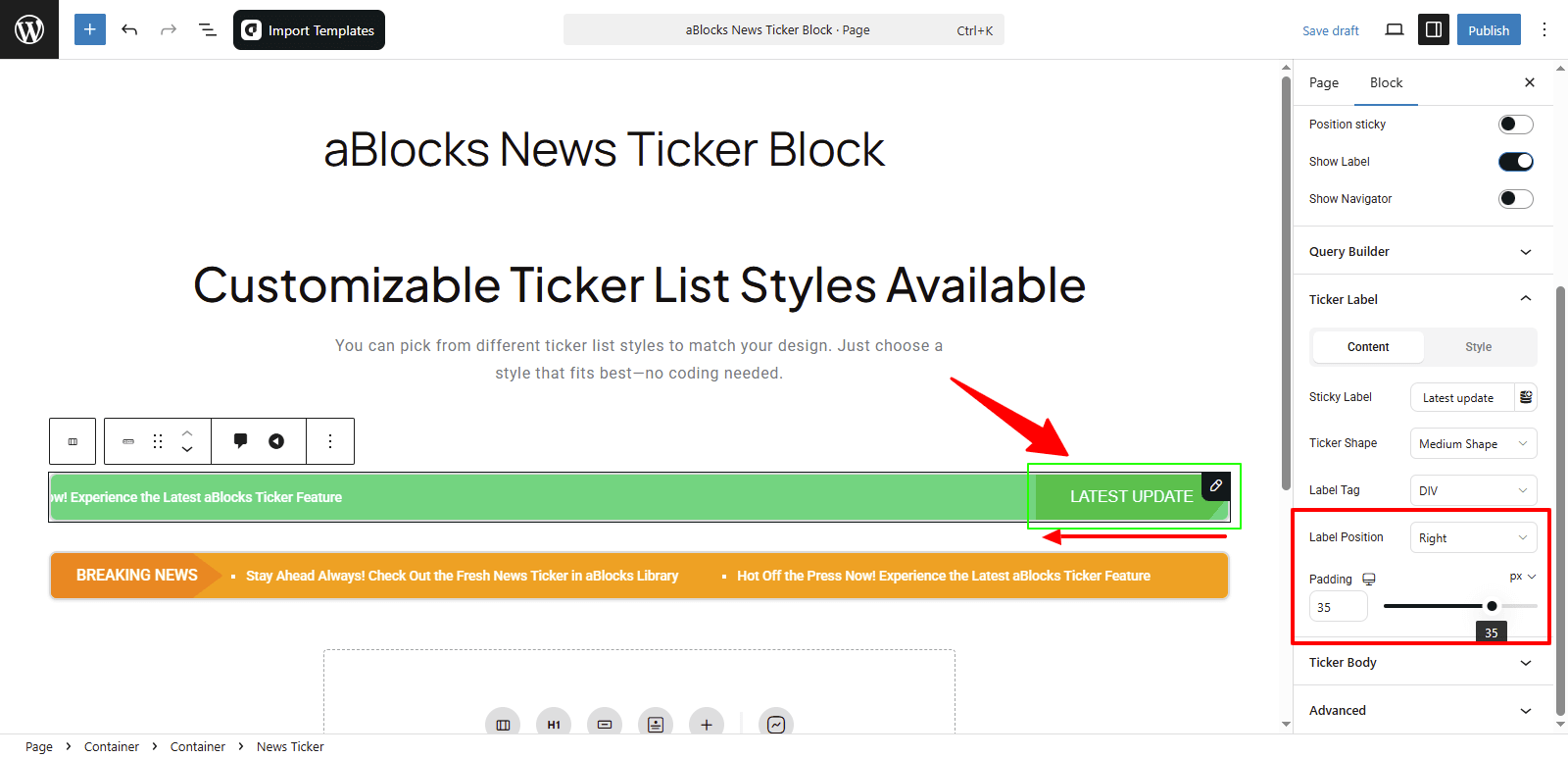Image resolution: width=1568 pixels, height=758 pixels.
Task: Click the green ticker headline text
Action: point(197,497)
